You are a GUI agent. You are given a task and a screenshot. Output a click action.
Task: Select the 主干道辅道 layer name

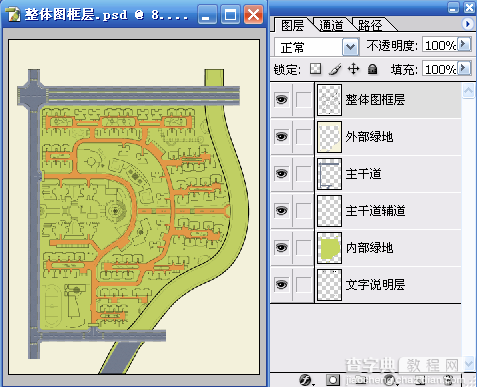click(x=375, y=211)
